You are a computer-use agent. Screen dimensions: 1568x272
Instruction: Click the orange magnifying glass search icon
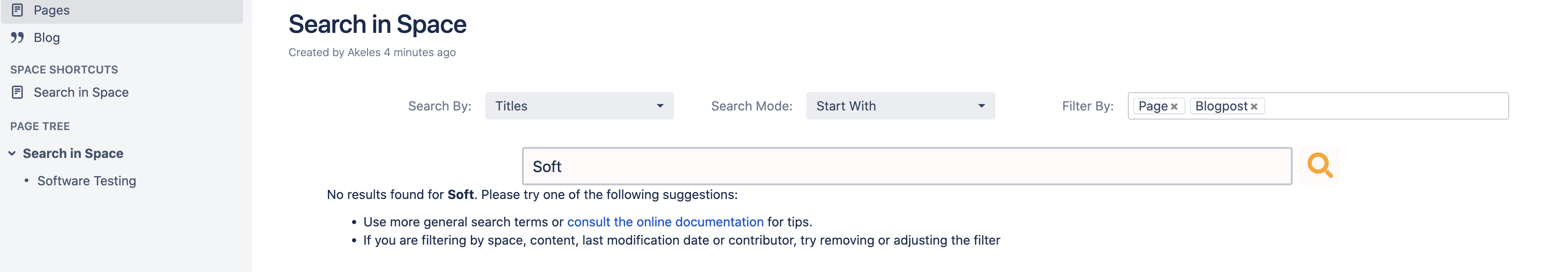pyautogui.click(x=1319, y=166)
